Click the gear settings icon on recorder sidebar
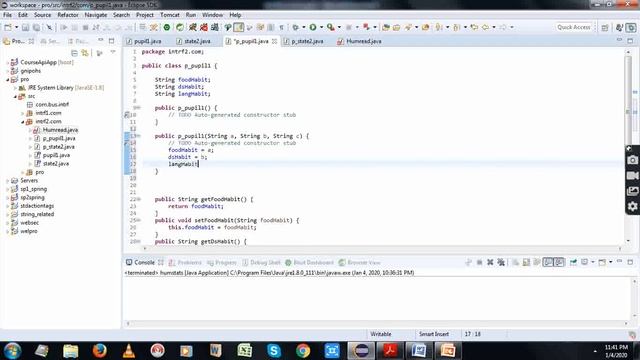The height and width of the screenshot is (360, 640). (x=632, y=207)
